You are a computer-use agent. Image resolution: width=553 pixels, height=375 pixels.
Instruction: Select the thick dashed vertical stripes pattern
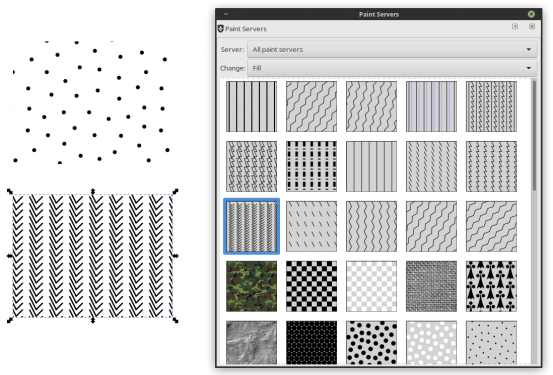coord(311,167)
